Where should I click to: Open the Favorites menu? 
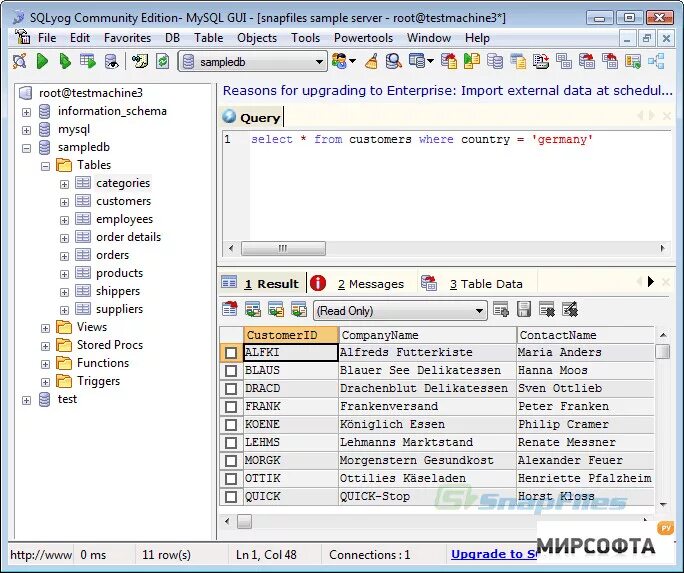[127, 38]
